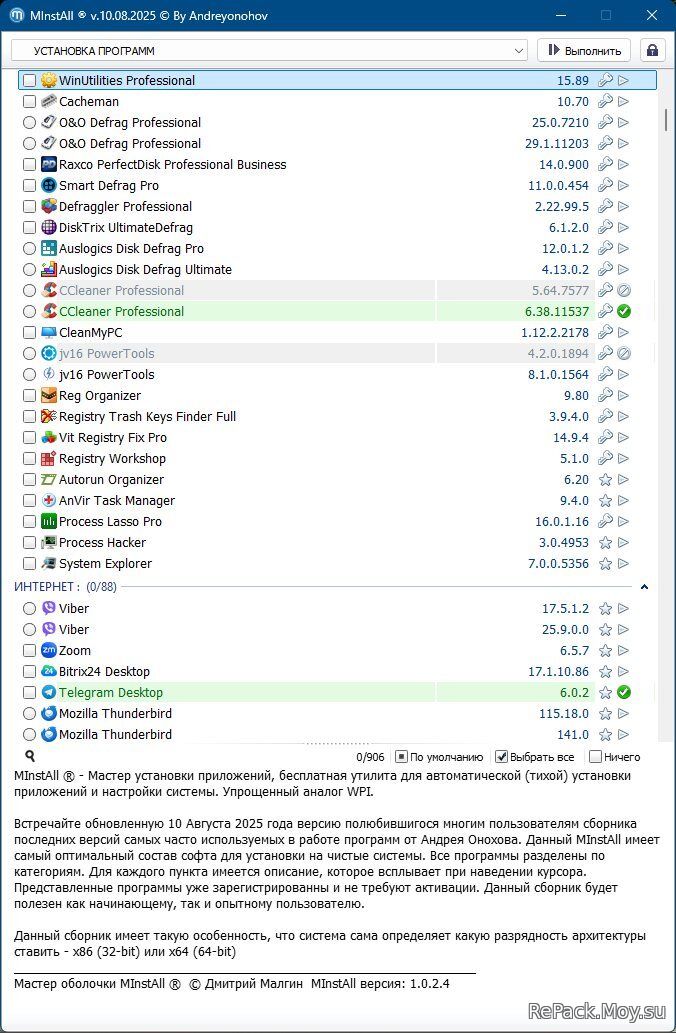Screen dimensions: 676x1033
Task: Click the DiskTrix UltimateDefrag app icon
Action: click(49, 228)
